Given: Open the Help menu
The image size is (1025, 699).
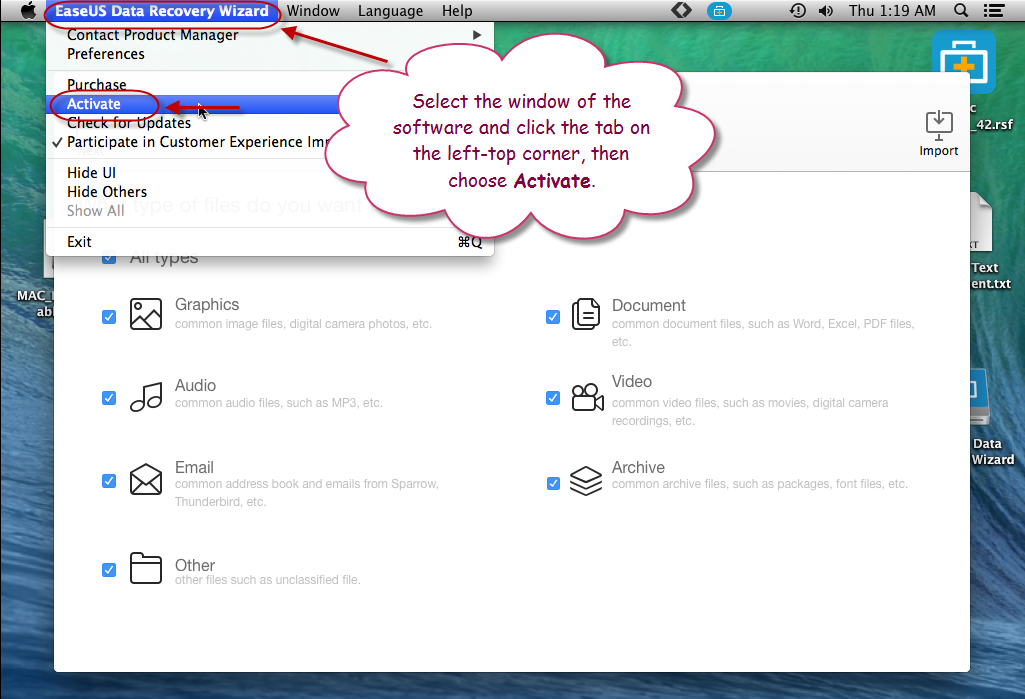Looking at the screenshot, I should pyautogui.click(x=457, y=10).
